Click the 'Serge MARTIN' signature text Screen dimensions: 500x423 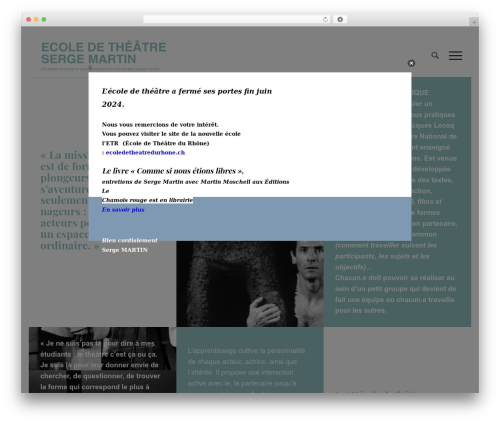point(125,250)
